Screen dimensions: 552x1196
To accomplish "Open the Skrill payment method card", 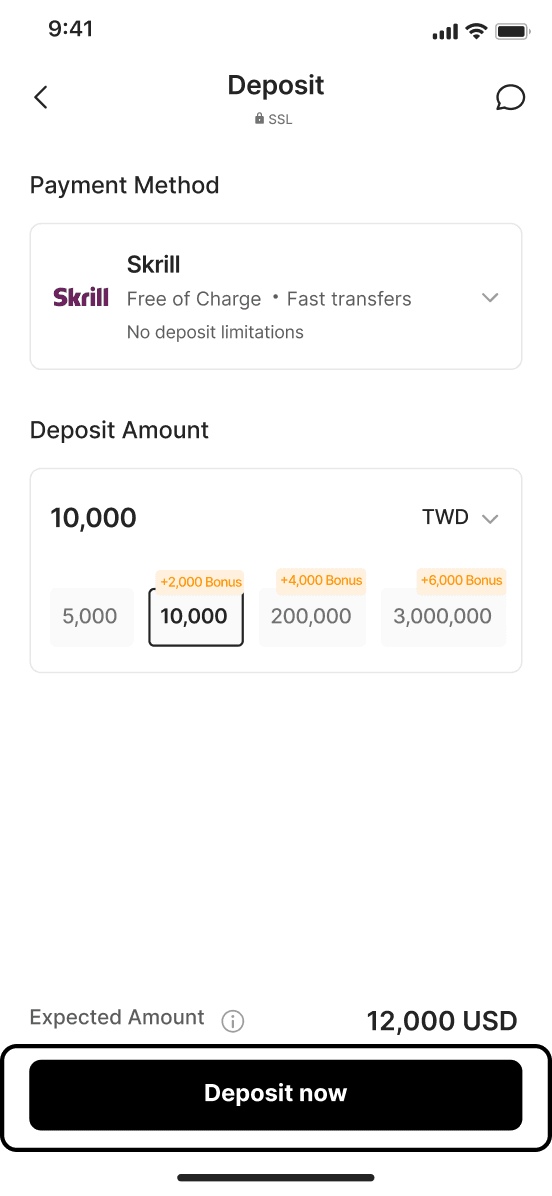I will [x=276, y=297].
